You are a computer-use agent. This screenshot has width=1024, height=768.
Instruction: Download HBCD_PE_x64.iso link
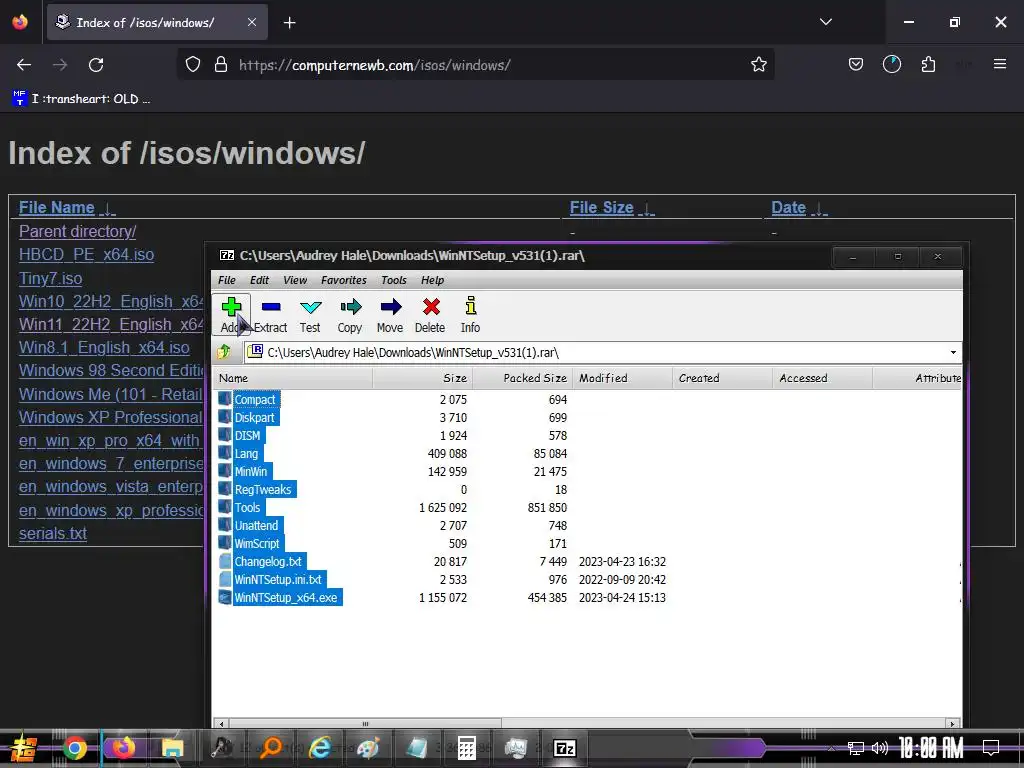pos(86,255)
